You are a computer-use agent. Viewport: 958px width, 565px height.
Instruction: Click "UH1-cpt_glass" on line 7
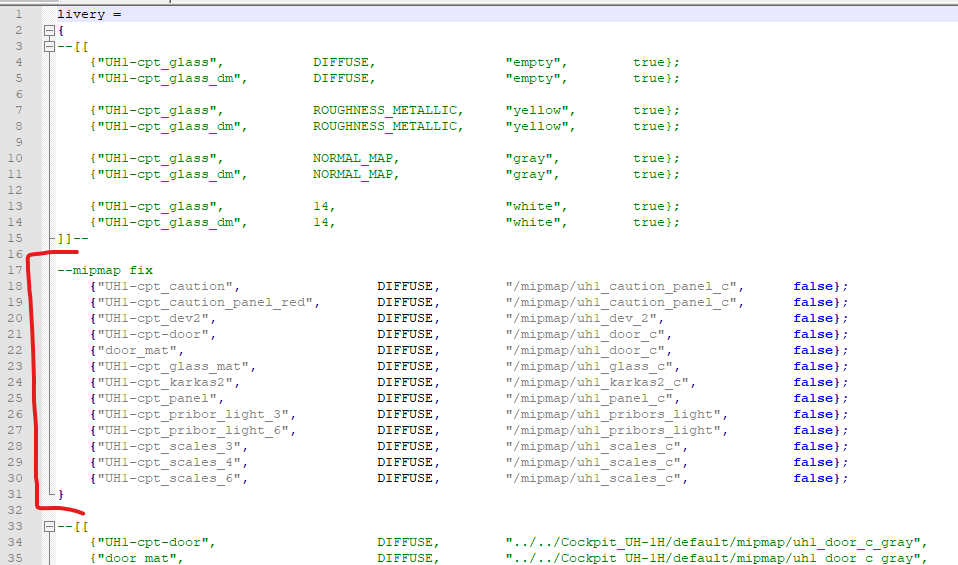(157, 111)
